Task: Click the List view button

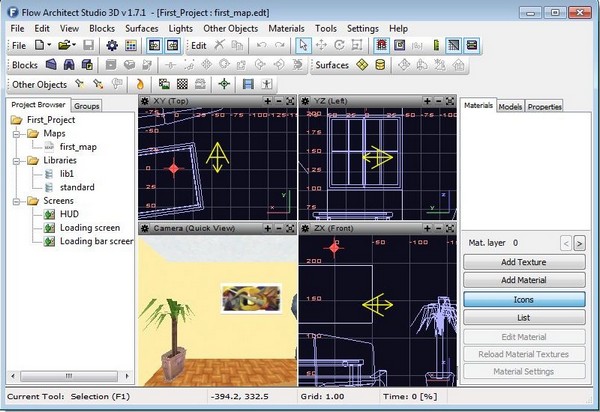Action: [524, 318]
